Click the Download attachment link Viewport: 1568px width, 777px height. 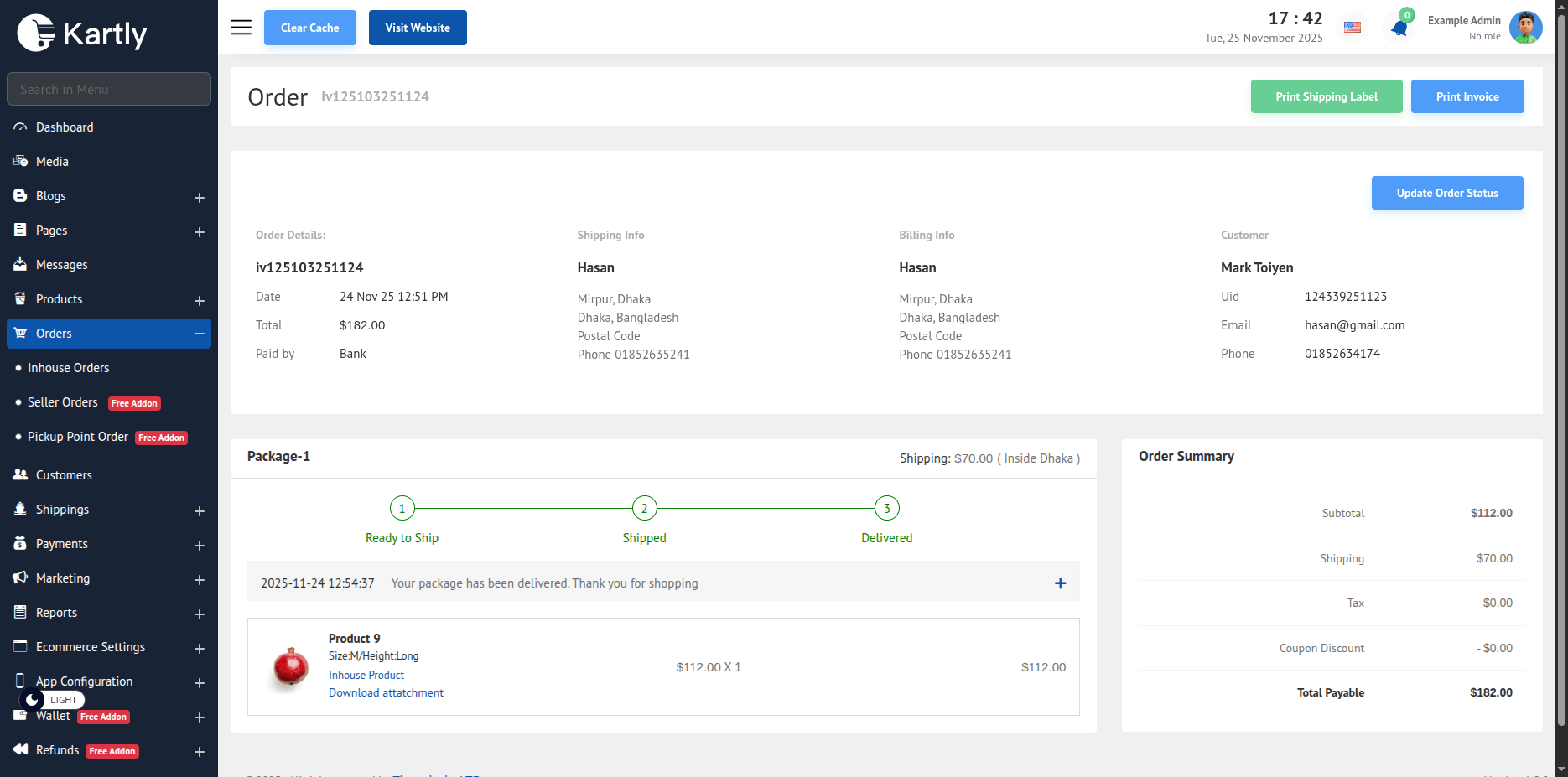[x=386, y=692]
